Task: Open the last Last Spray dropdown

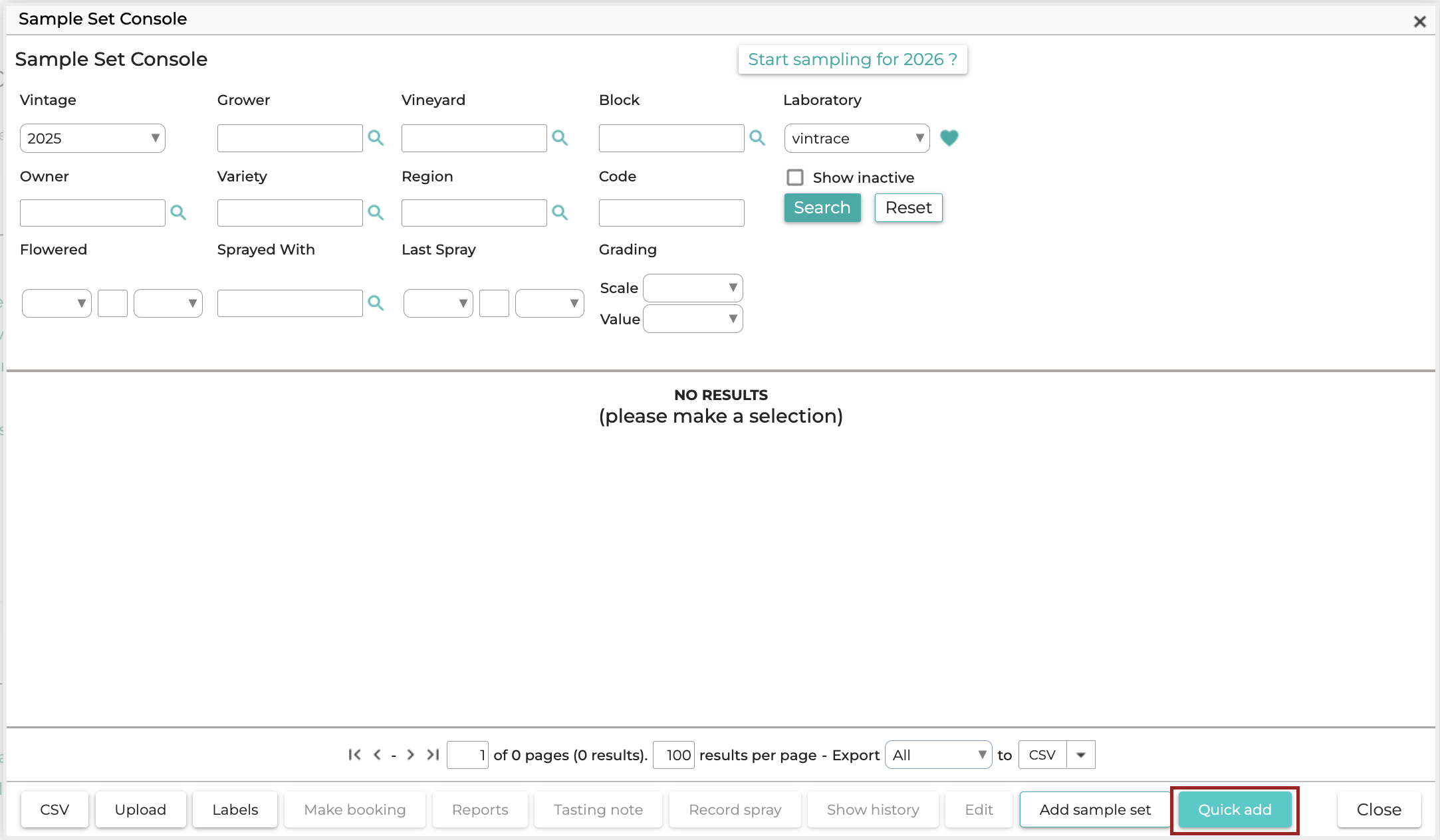Action: pos(550,303)
